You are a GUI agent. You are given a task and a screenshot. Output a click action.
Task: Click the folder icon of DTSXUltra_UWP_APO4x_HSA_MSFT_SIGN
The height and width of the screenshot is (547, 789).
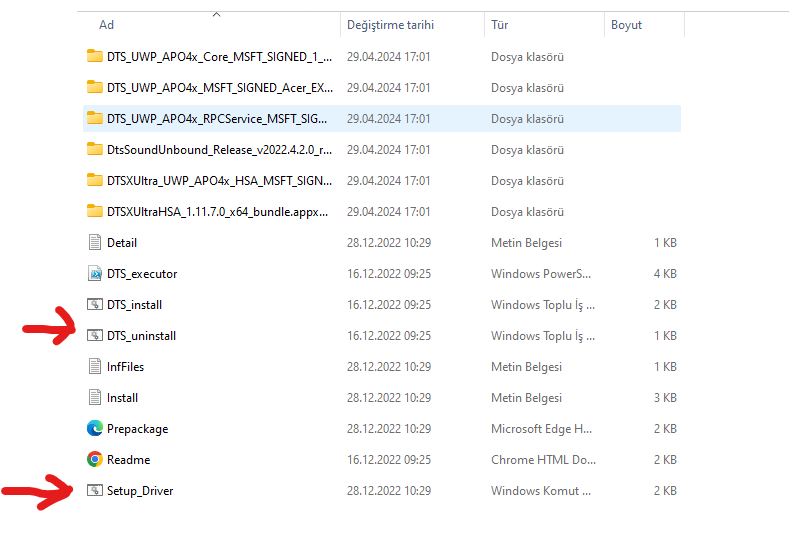[x=95, y=180]
